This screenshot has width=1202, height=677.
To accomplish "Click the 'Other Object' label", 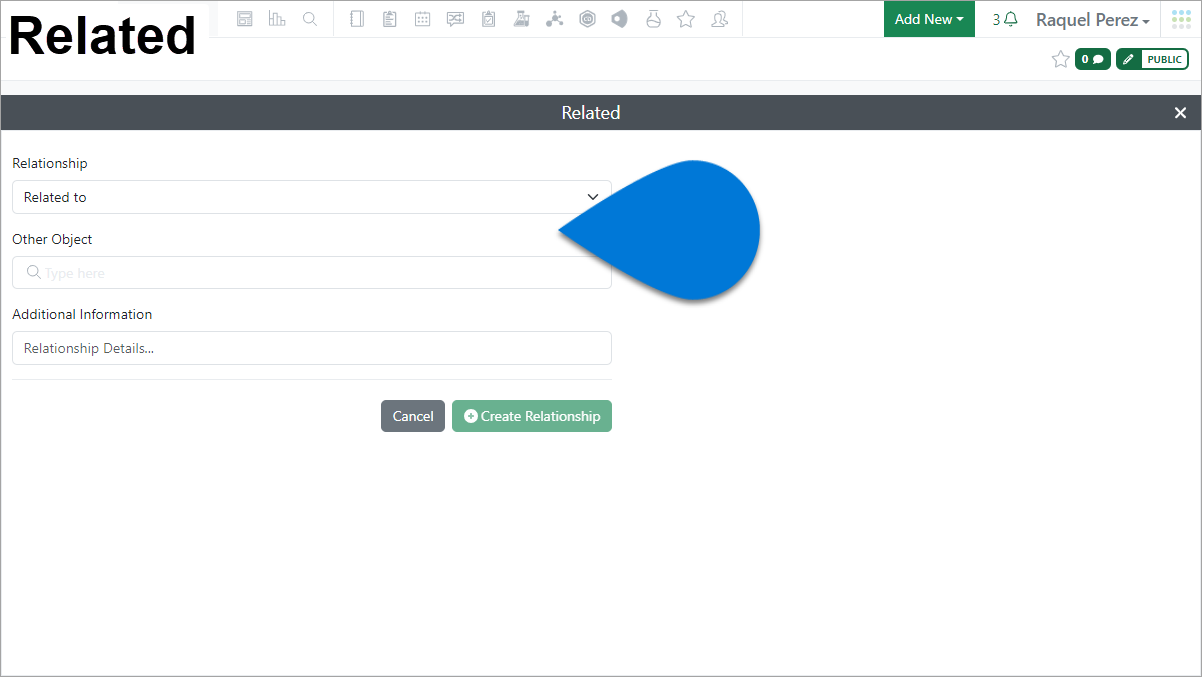I will point(52,239).
